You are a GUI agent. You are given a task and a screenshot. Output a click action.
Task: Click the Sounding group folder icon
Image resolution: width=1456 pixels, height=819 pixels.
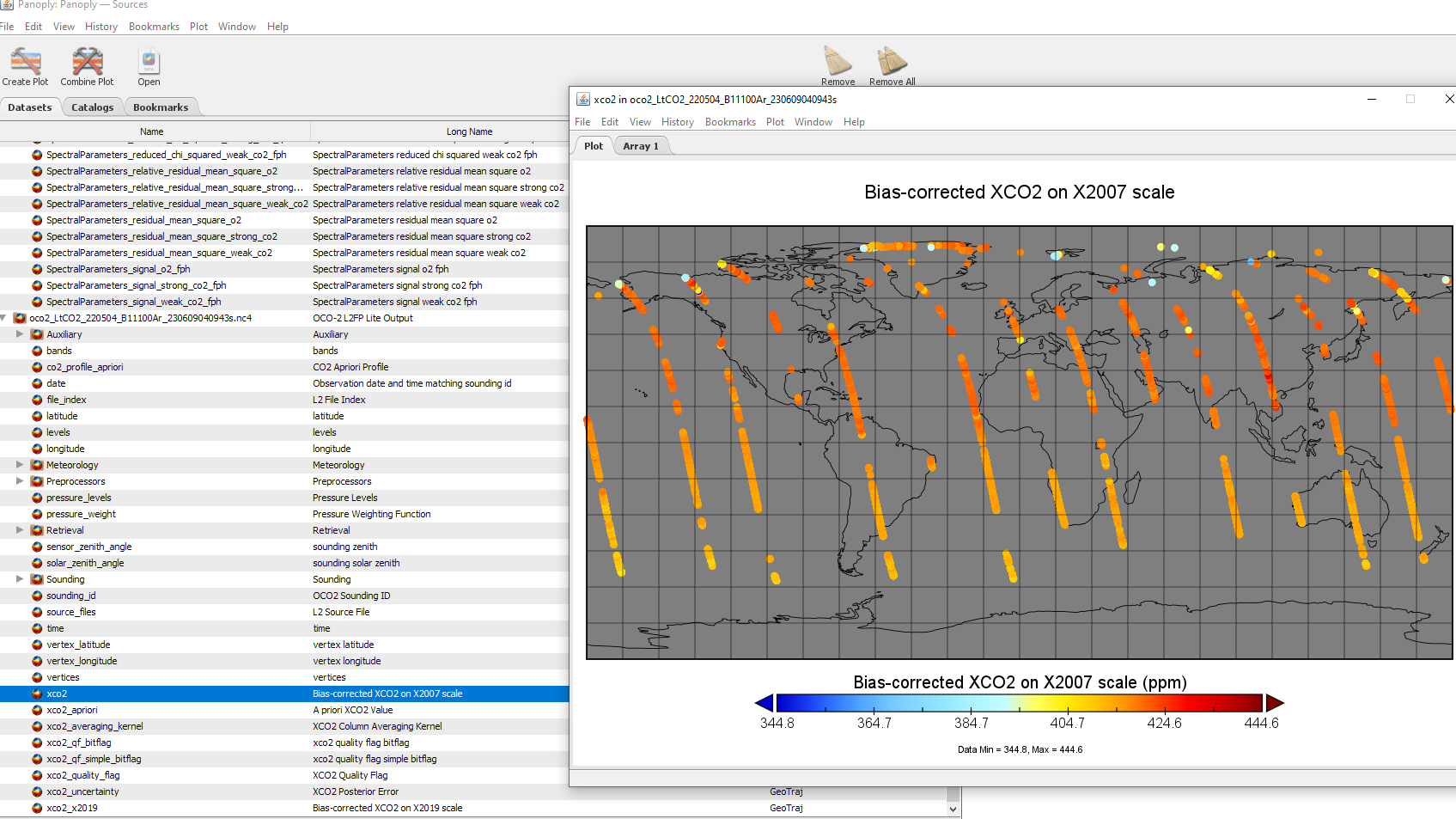click(x=37, y=579)
